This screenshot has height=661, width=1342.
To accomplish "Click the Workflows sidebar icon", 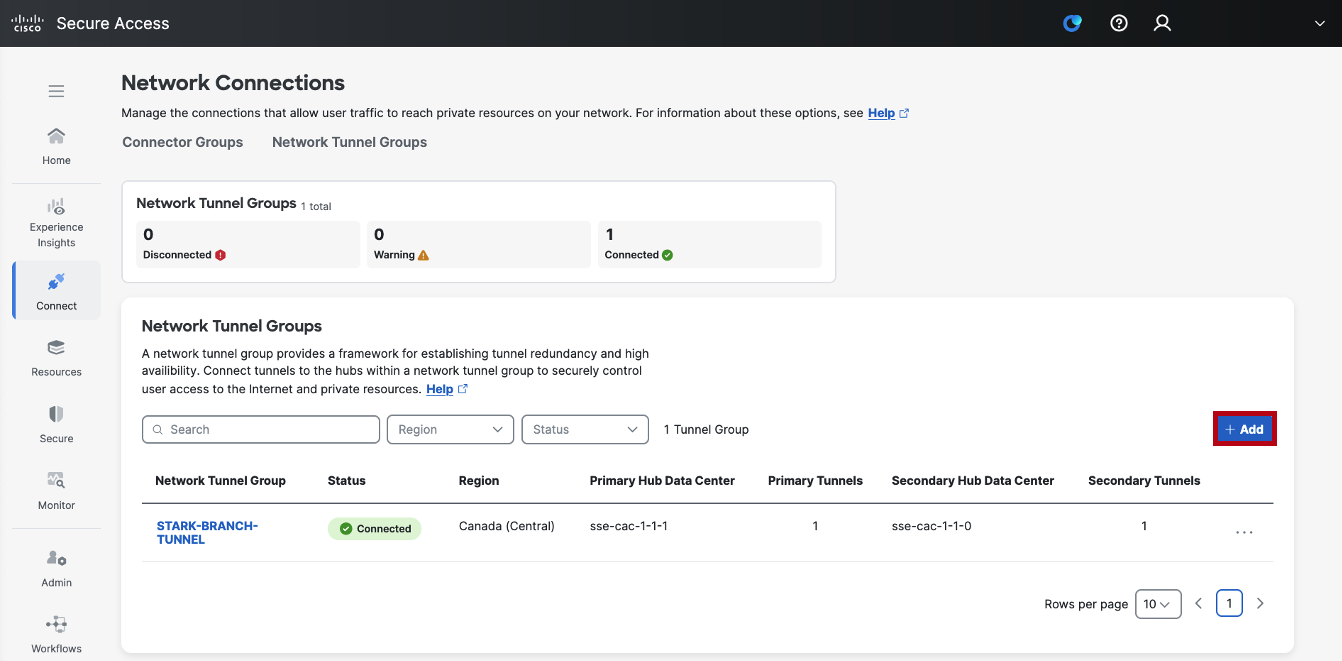I will point(56,630).
